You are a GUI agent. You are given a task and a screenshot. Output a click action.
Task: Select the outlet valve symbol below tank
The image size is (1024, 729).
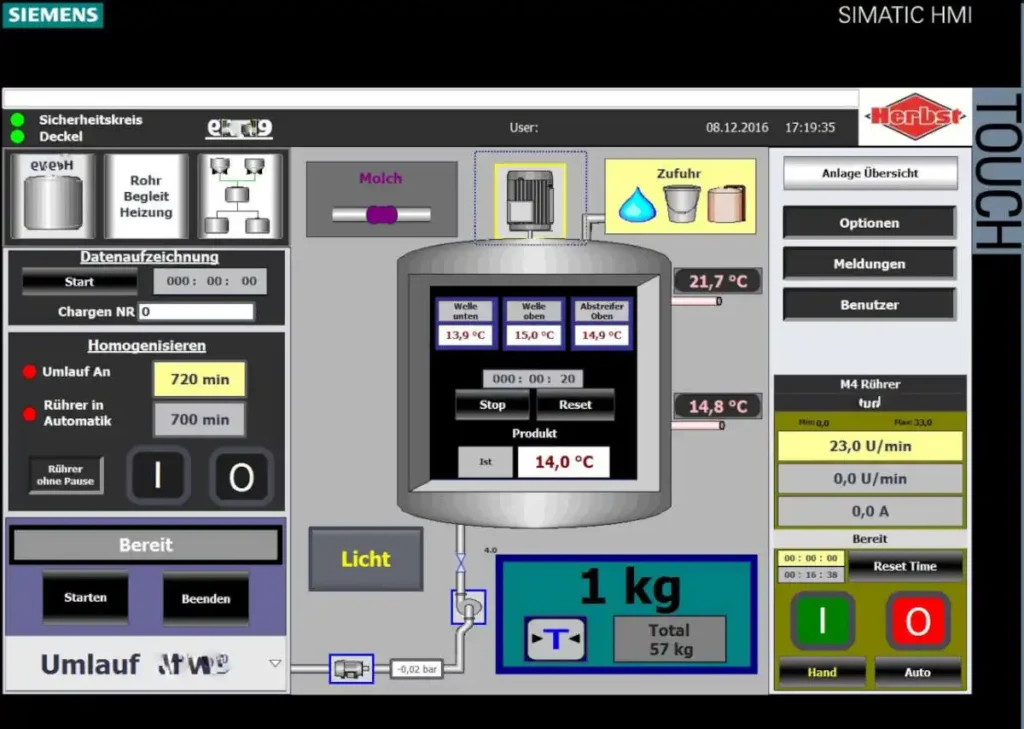(460, 562)
